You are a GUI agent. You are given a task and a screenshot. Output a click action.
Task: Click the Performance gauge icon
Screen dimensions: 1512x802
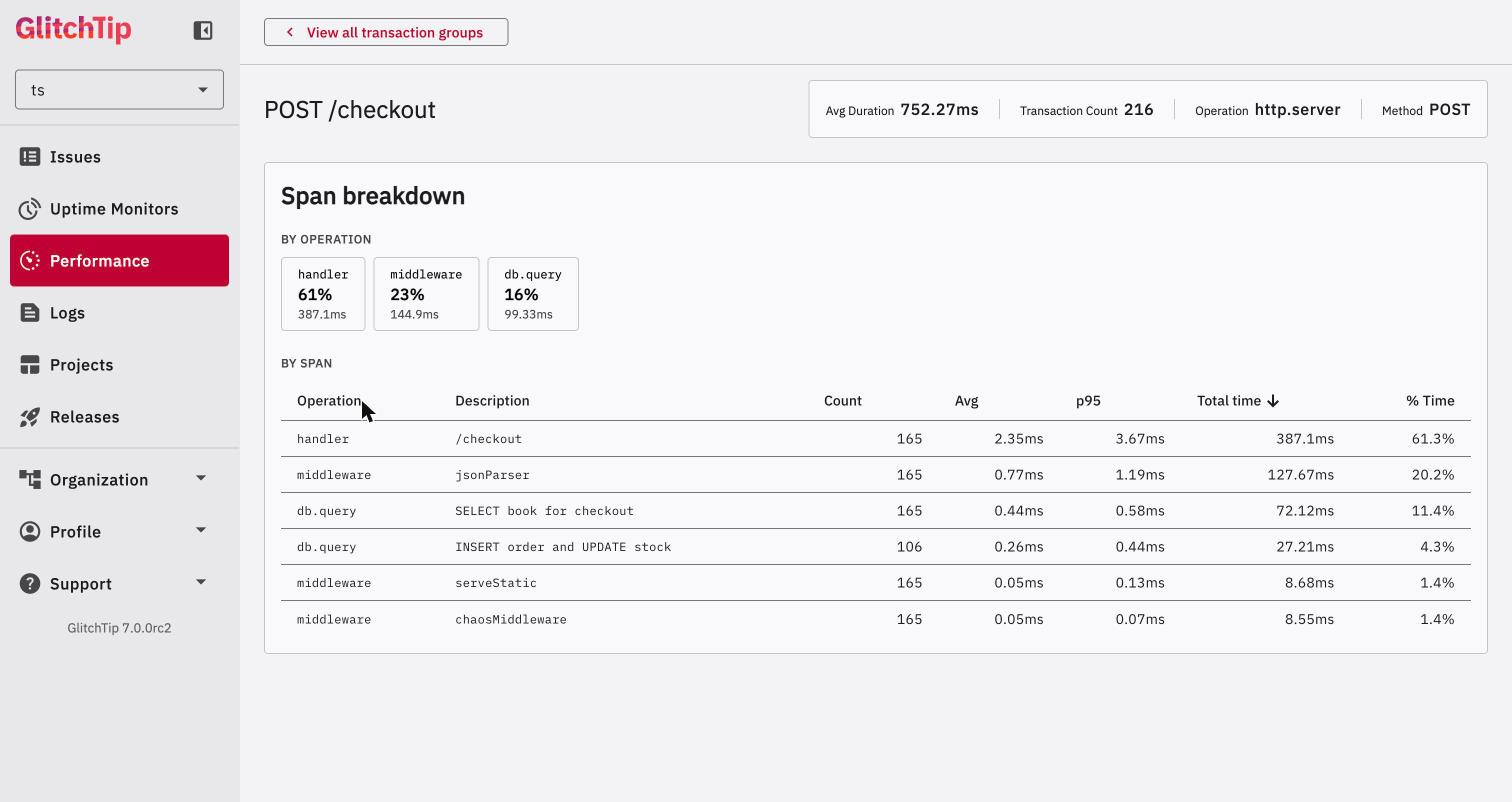[30, 261]
